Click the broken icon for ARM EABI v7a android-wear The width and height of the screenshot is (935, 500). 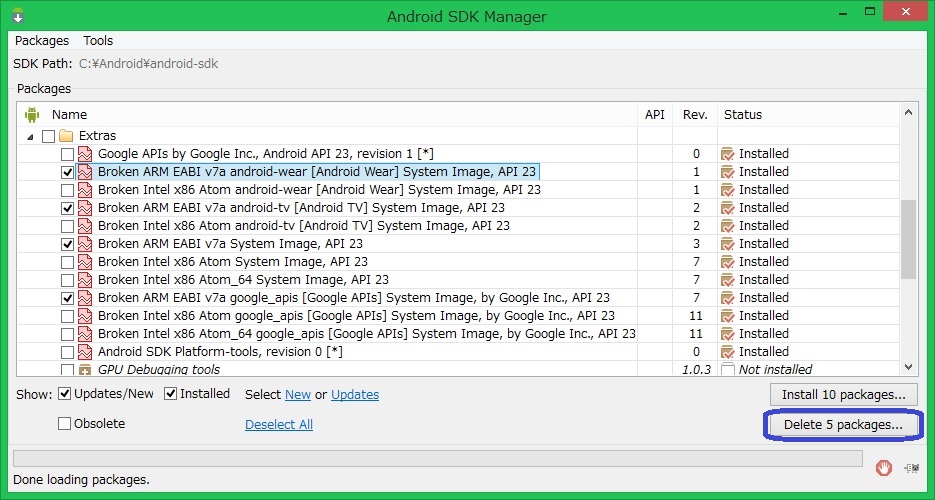[x=85, y=172]
